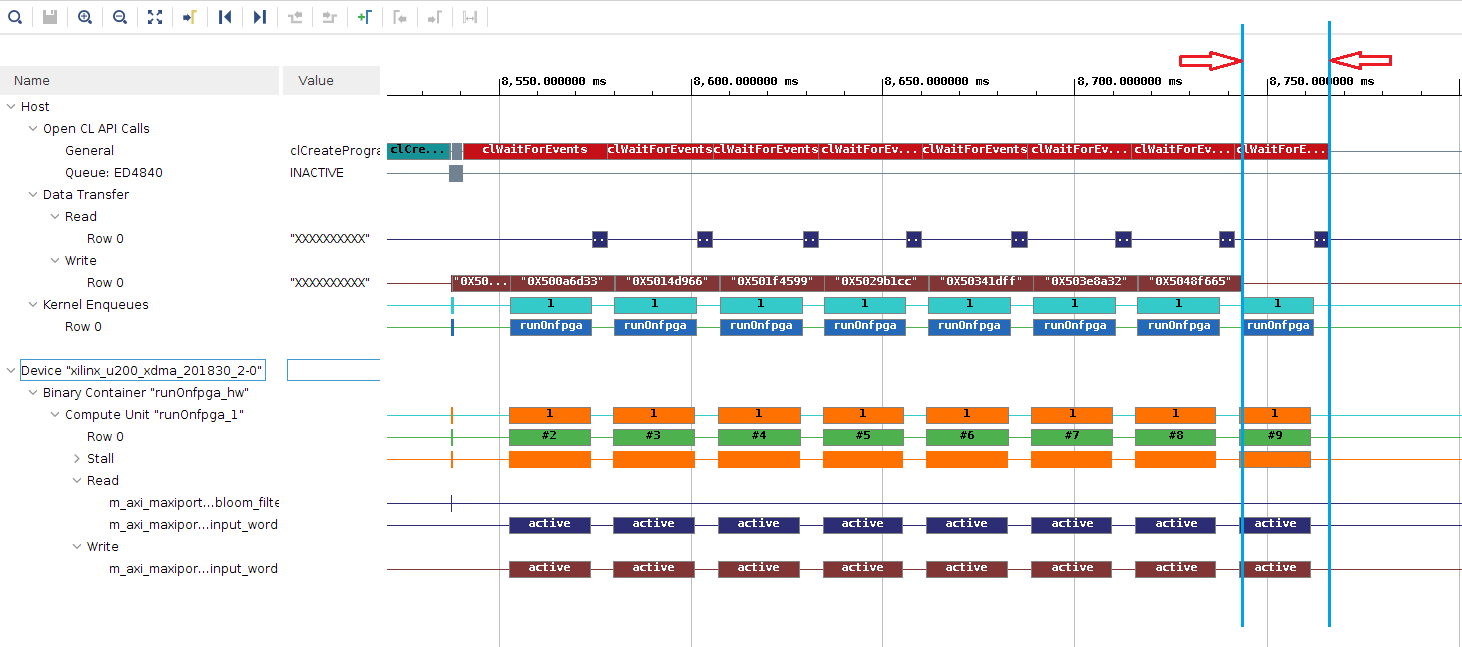Click the green #5 compute unit block
The height and width of the screenshot is (647, 1462).
(862, 437)
